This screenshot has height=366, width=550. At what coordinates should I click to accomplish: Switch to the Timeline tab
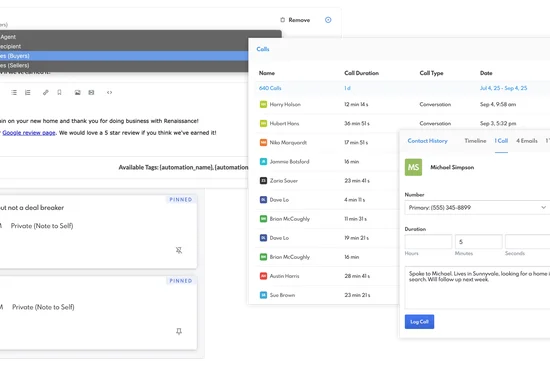point(475,141)
